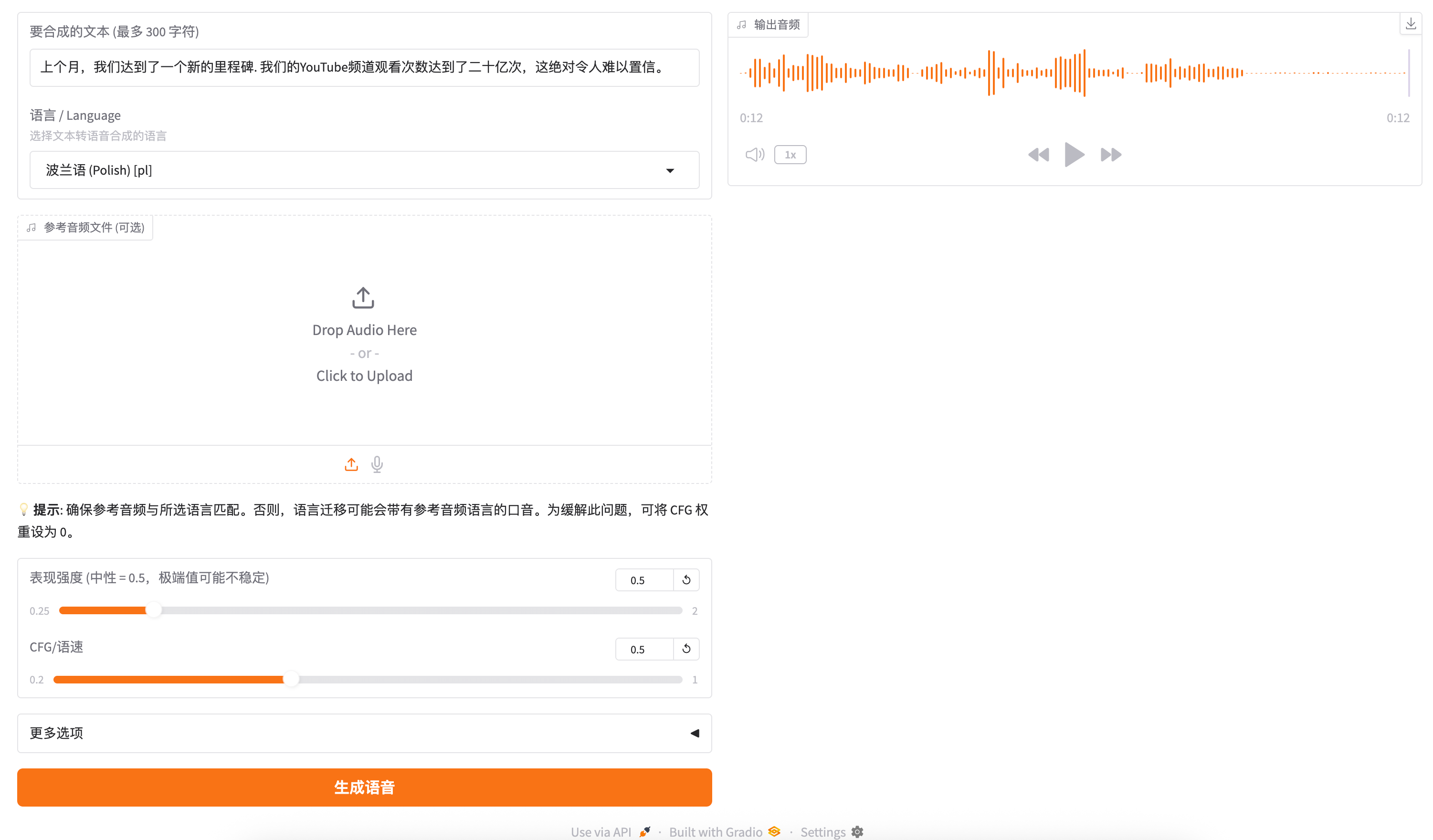Click the CFG value number box

coord(644,649)
